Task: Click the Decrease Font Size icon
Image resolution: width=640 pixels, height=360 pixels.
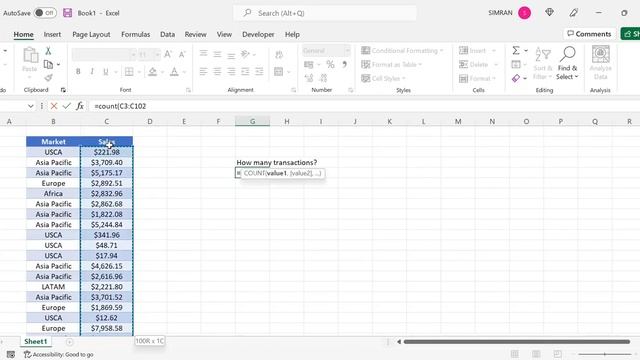Action: coord(182,54)
